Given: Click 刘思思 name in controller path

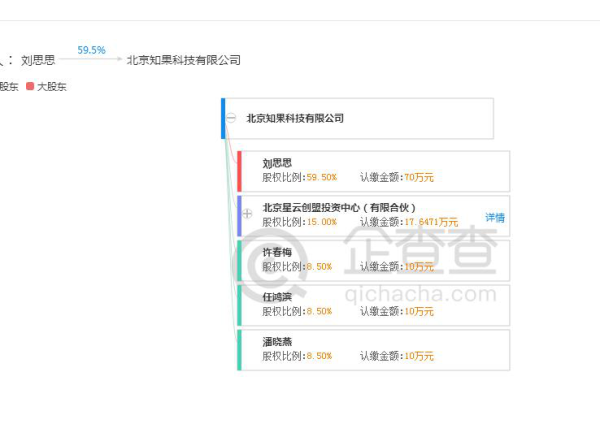Looking at the screenshot, I should [38, 60].
